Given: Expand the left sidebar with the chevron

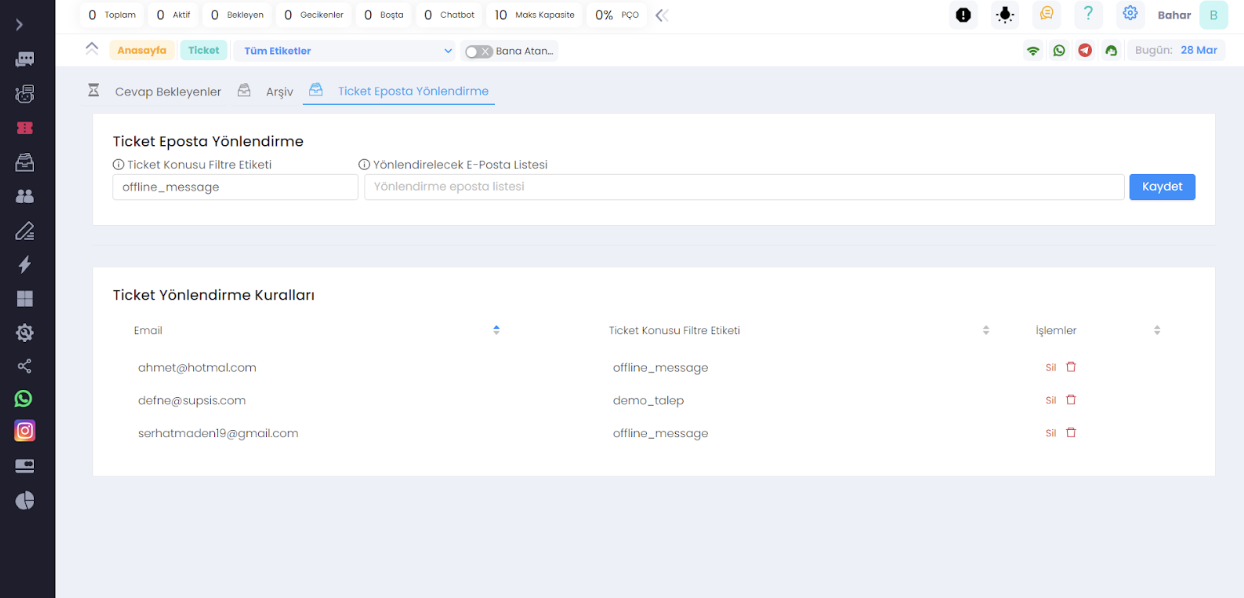Looking at the screenshot, I should click(x=19, y=24).
